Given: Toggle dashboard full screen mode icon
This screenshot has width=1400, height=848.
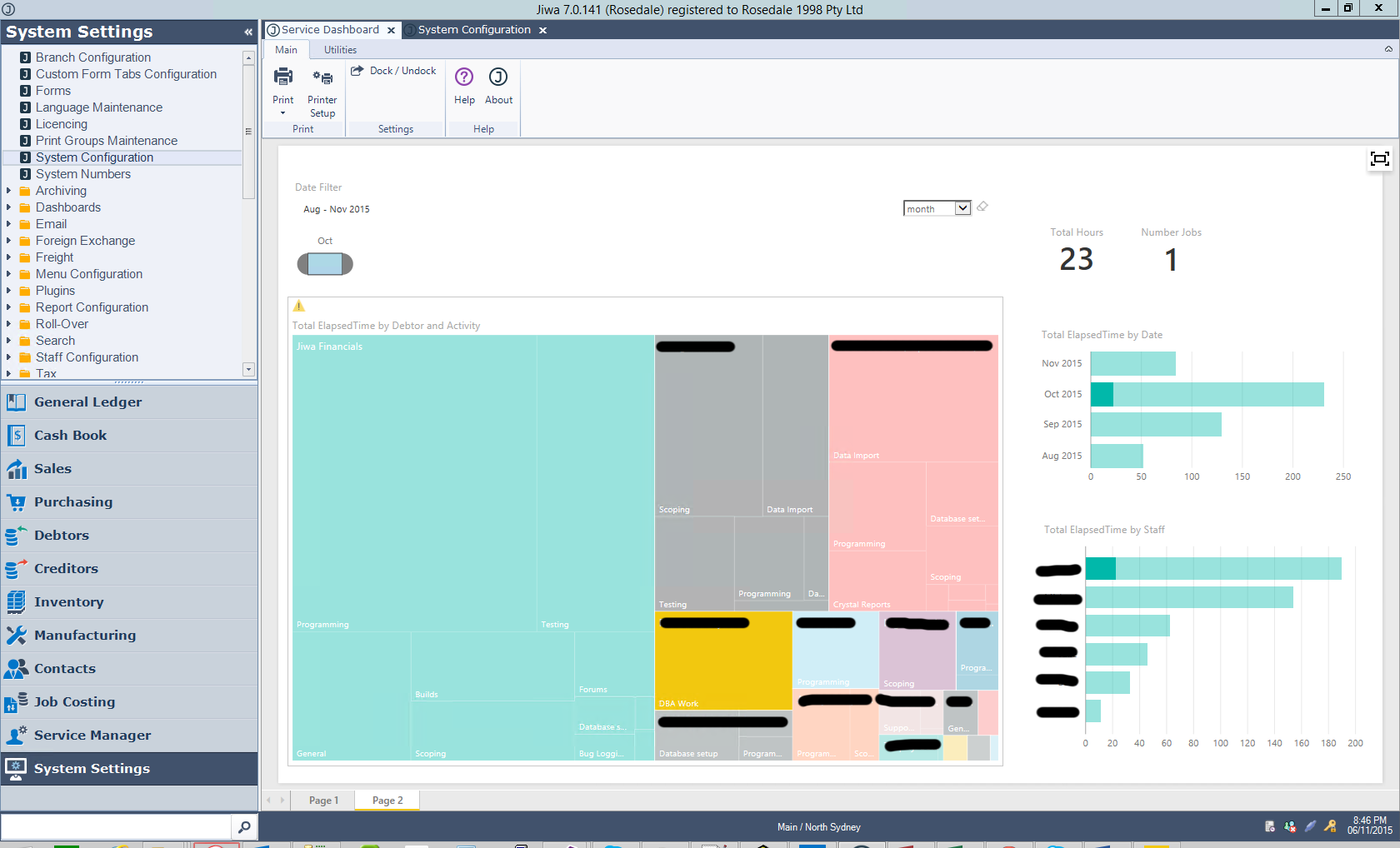Looking at the screenshot, I should 1379,159.
